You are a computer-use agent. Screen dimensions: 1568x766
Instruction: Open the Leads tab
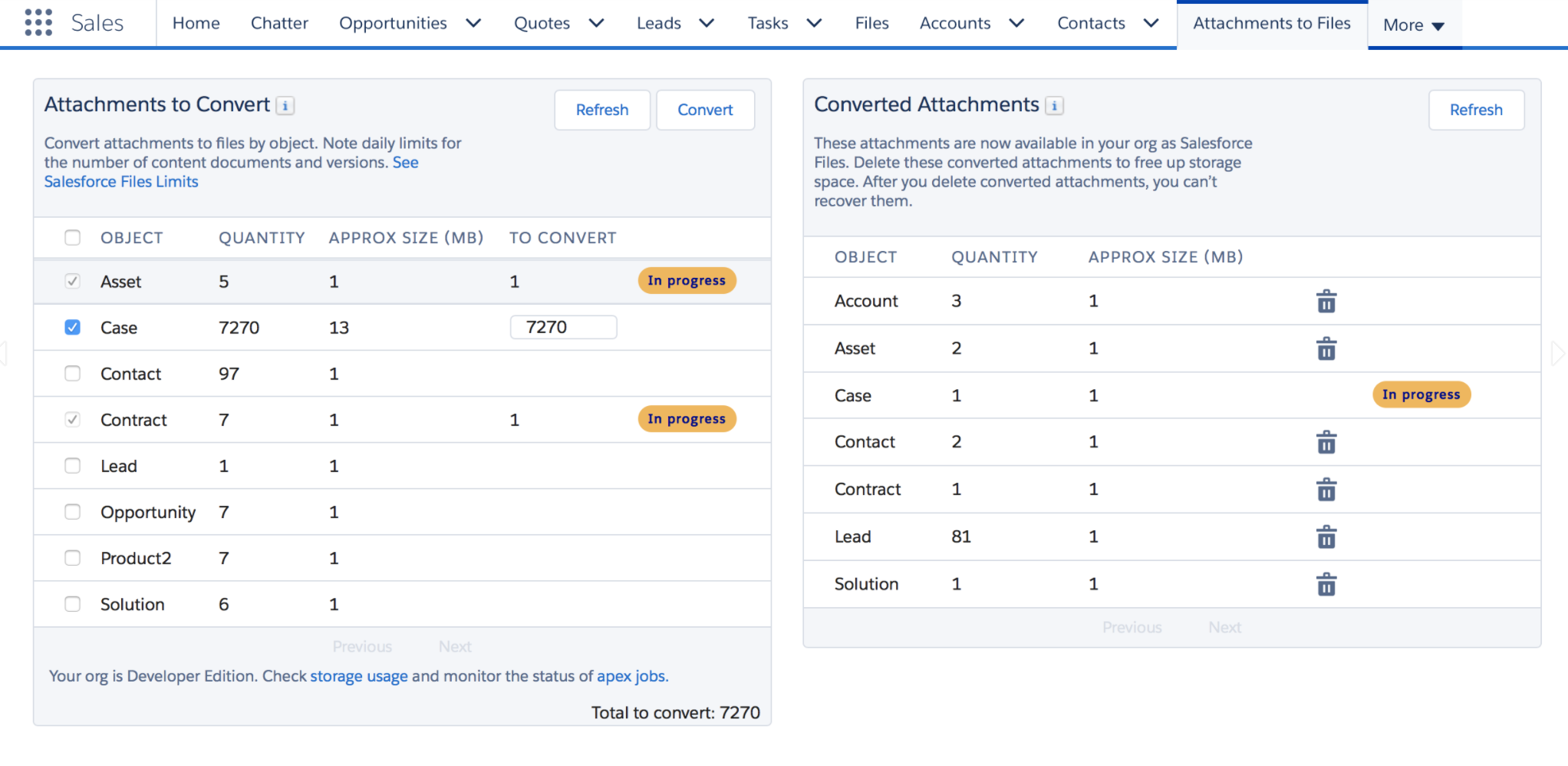click(x=658, y=24)
